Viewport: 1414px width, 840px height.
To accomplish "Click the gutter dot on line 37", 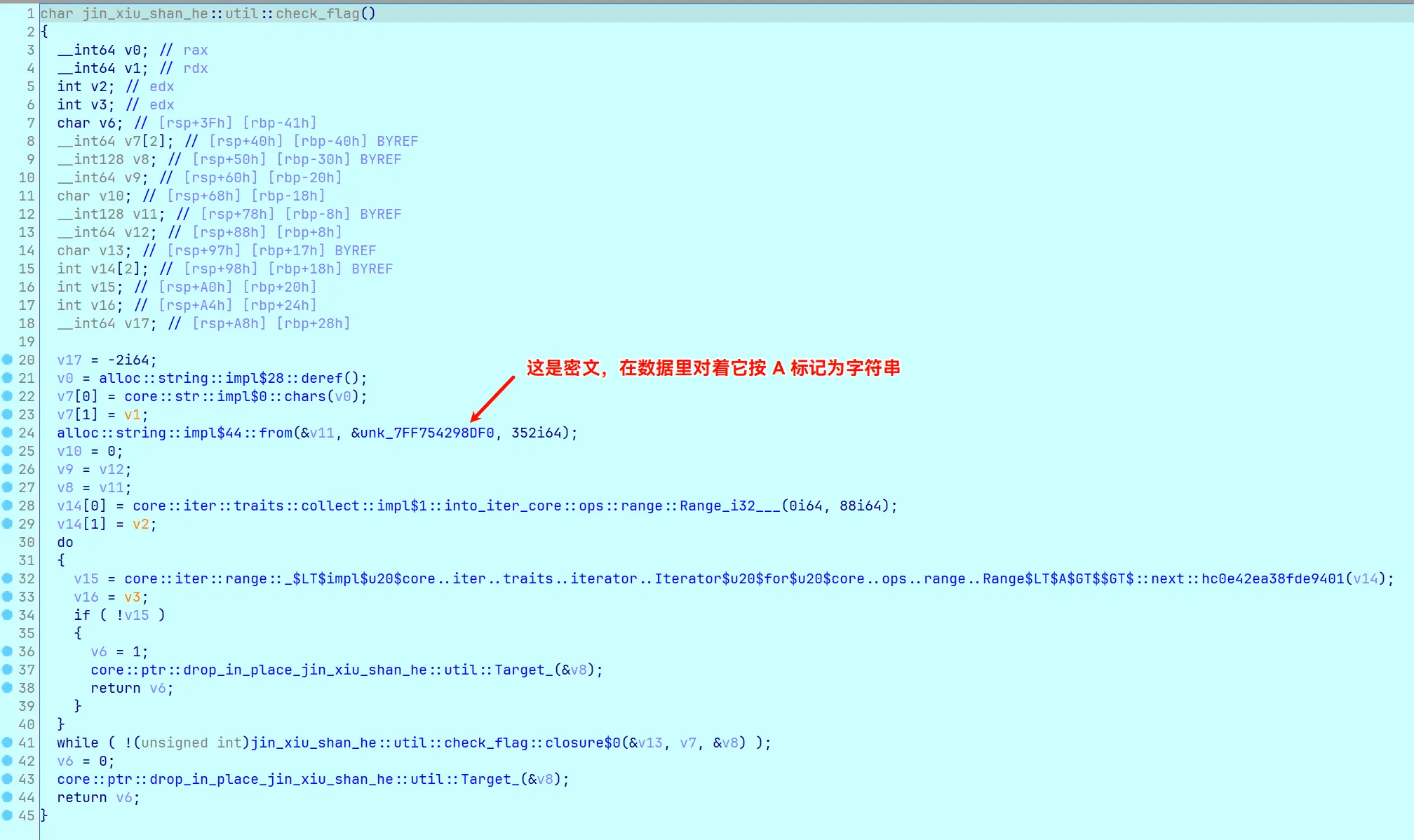I will pyautogui.click(x=7, y=670).
